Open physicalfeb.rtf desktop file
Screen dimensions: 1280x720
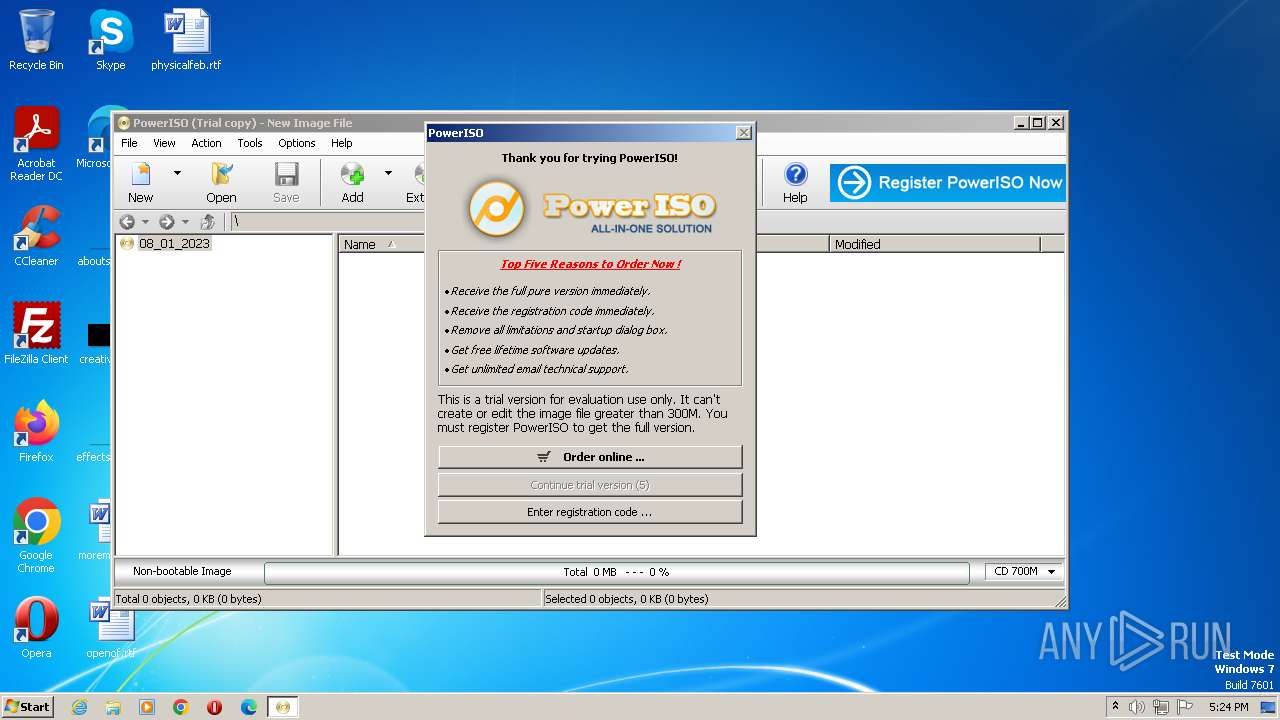(x=186, y=40)
